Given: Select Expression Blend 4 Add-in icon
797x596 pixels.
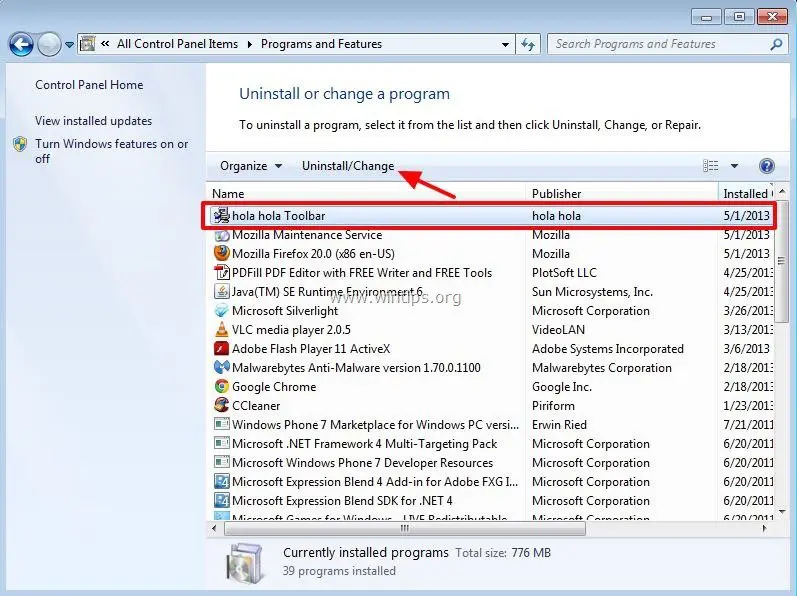Looking at the screenshot, I should coord(222,482).
